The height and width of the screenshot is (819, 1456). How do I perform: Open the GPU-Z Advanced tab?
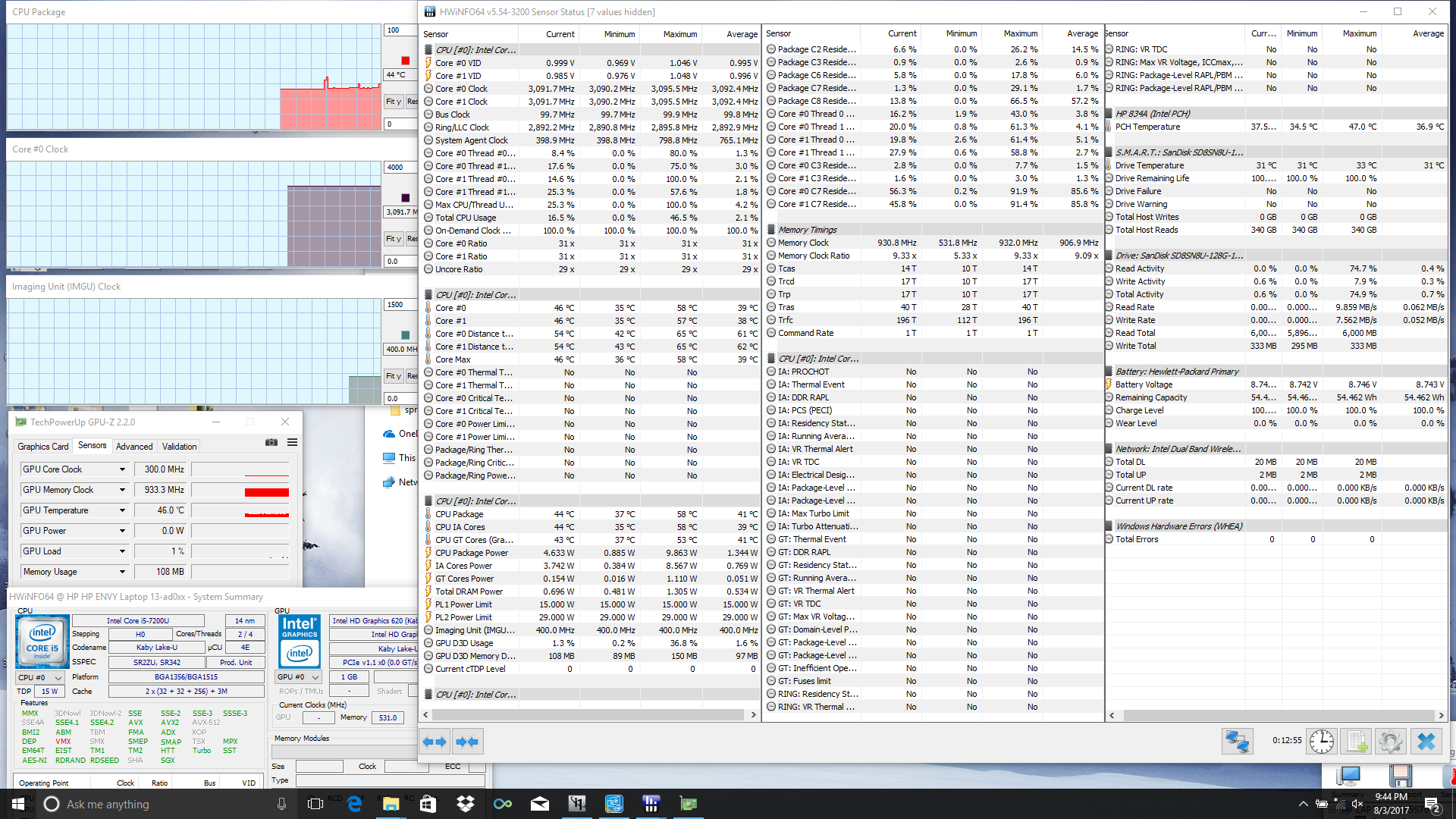point(134,447)
